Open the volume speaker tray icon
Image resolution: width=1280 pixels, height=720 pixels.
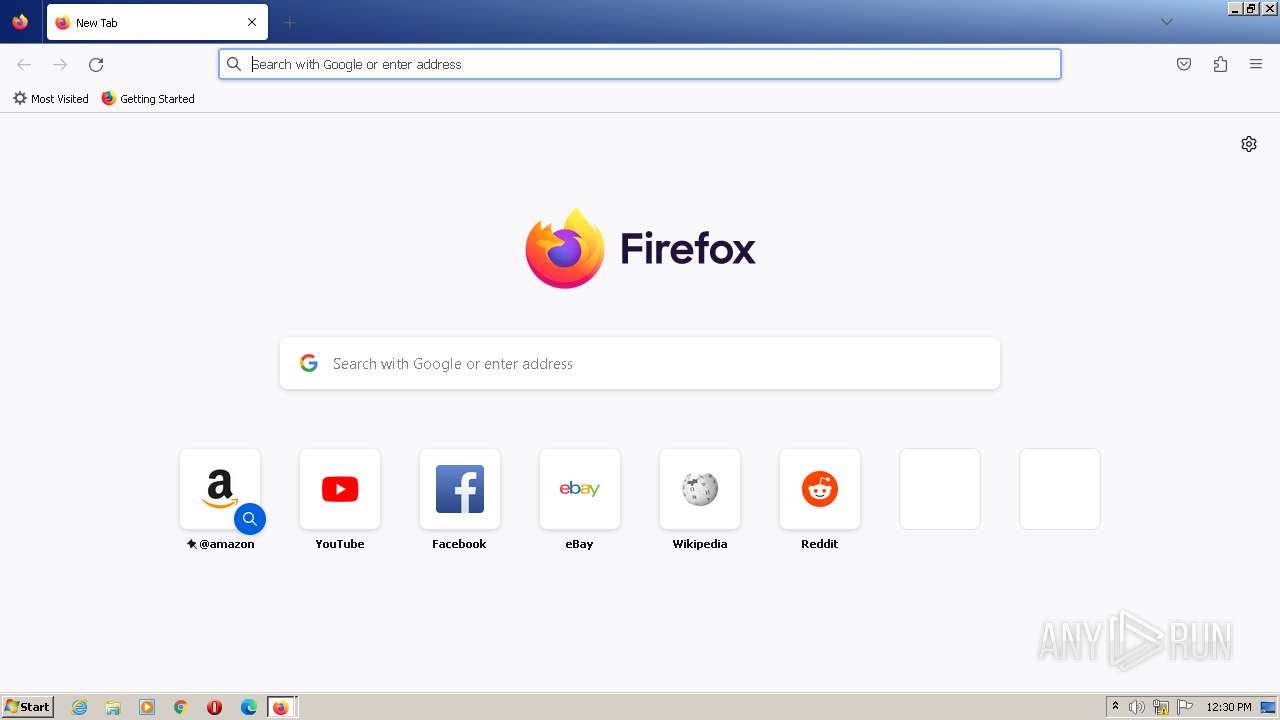1137,707
